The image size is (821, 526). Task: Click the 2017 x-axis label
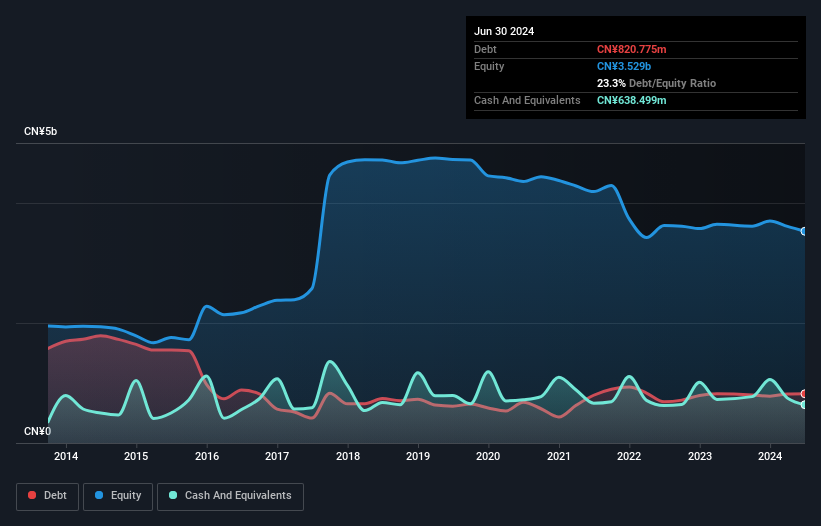[277, 456]
